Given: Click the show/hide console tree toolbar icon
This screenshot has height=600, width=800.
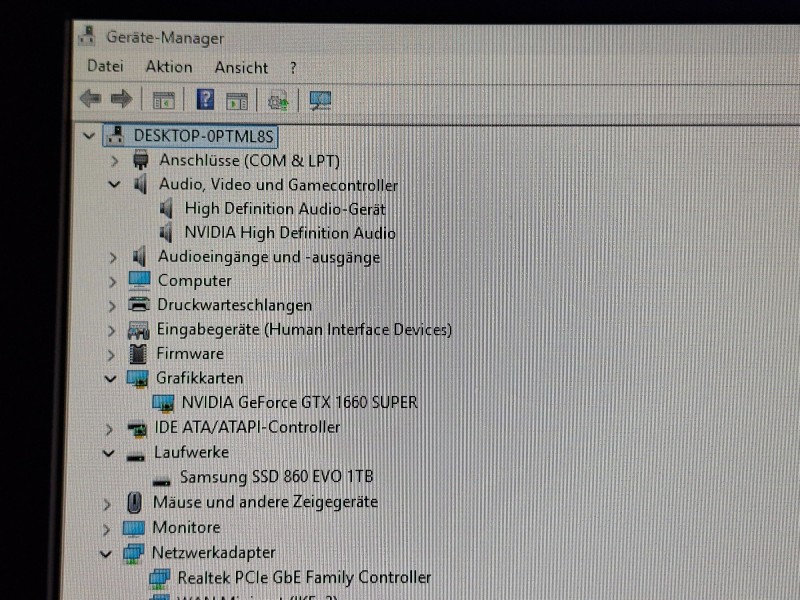Looking at the screenshot, I should click(x=163, y=100).
